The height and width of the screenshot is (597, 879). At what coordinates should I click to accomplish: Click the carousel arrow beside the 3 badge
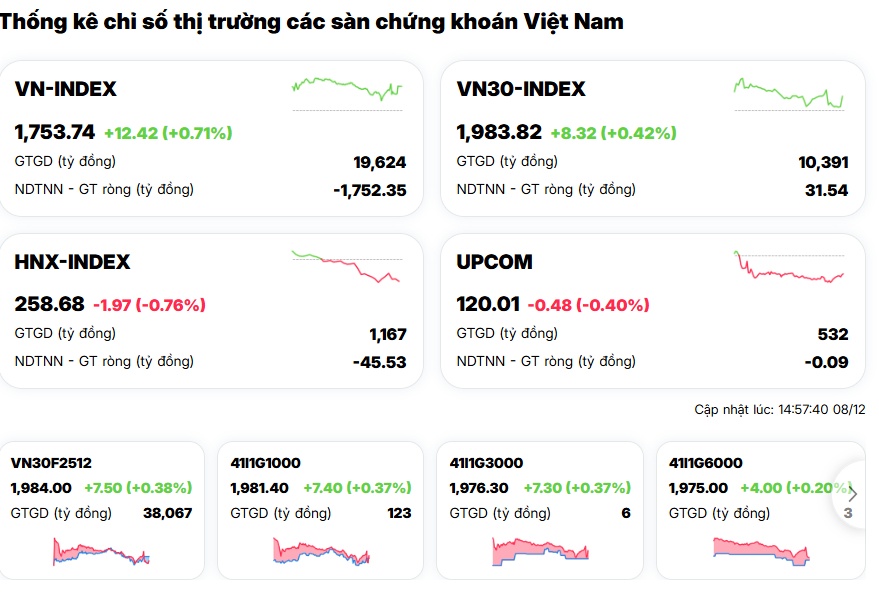(854, 492)
